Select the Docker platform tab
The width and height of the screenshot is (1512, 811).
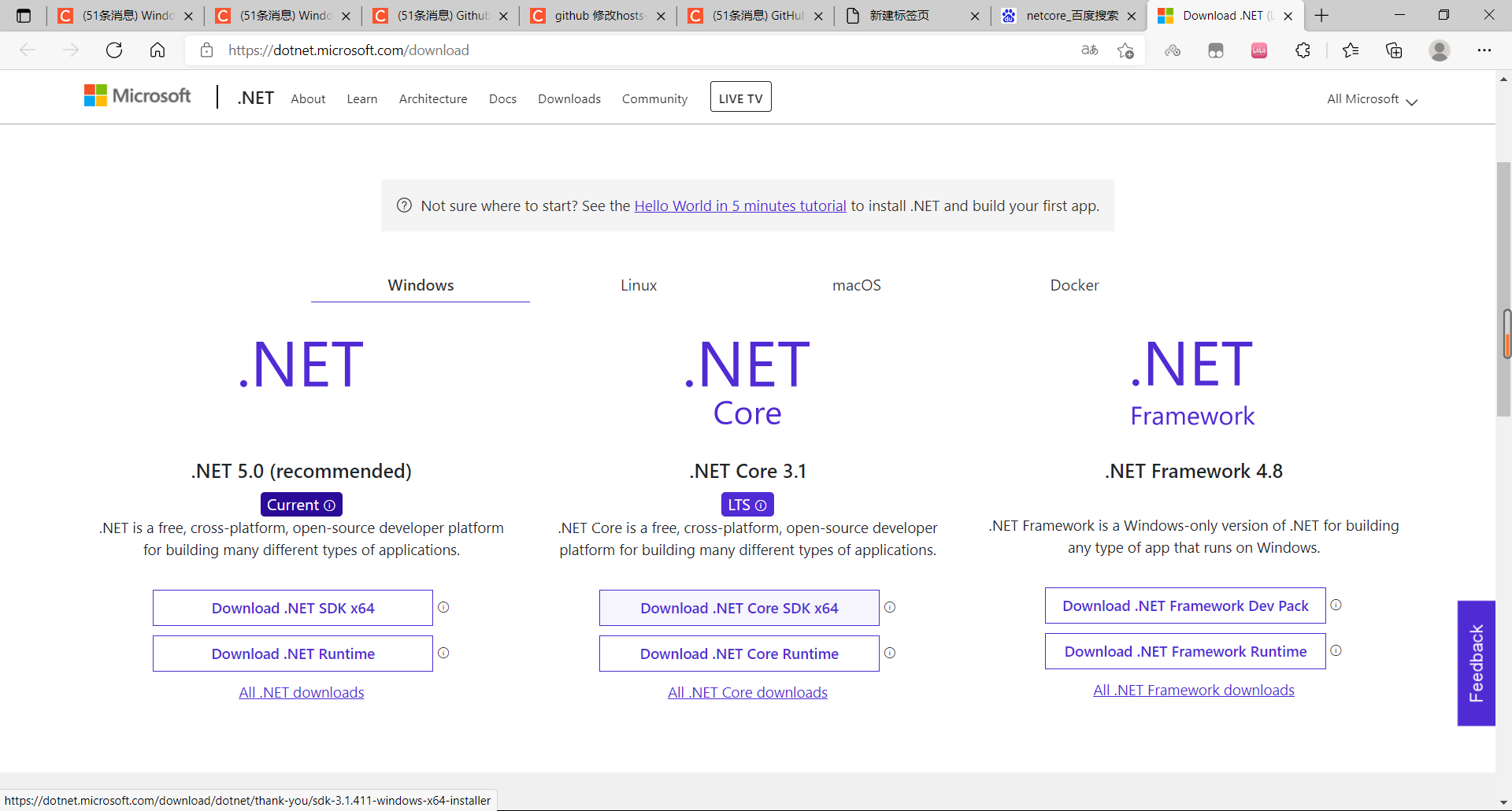click(1074, 285)
